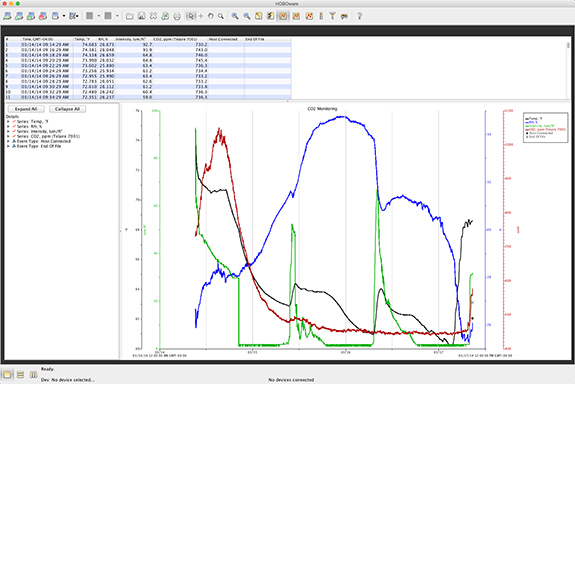Select first data row 03/14/14 09:14:29 AM
The width and height of the screenshot is (575, 575).
pyautogui.click(x=148, y=44)
